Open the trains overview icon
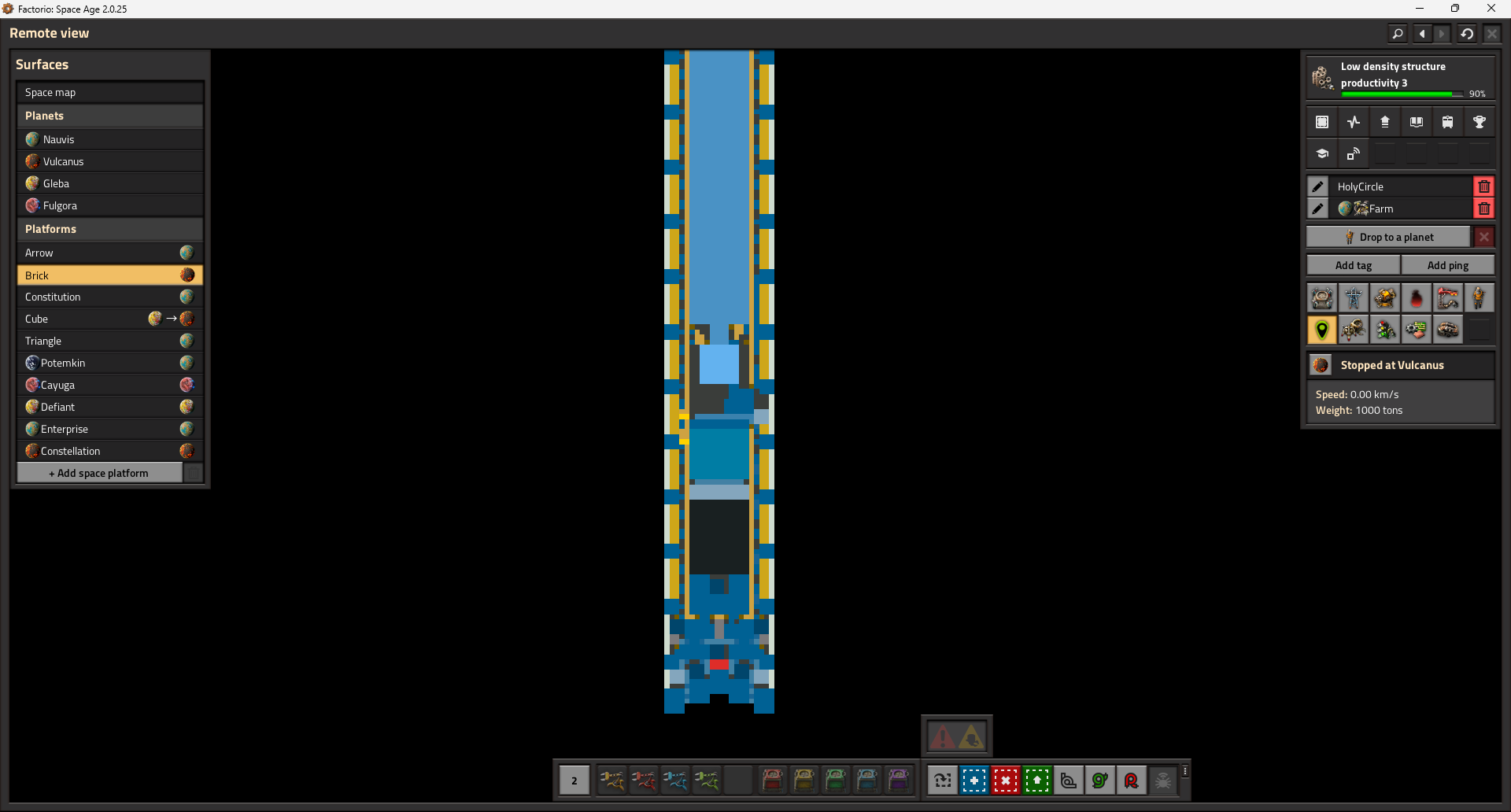The image size is (1511, 812). (x=1447, y=122)
